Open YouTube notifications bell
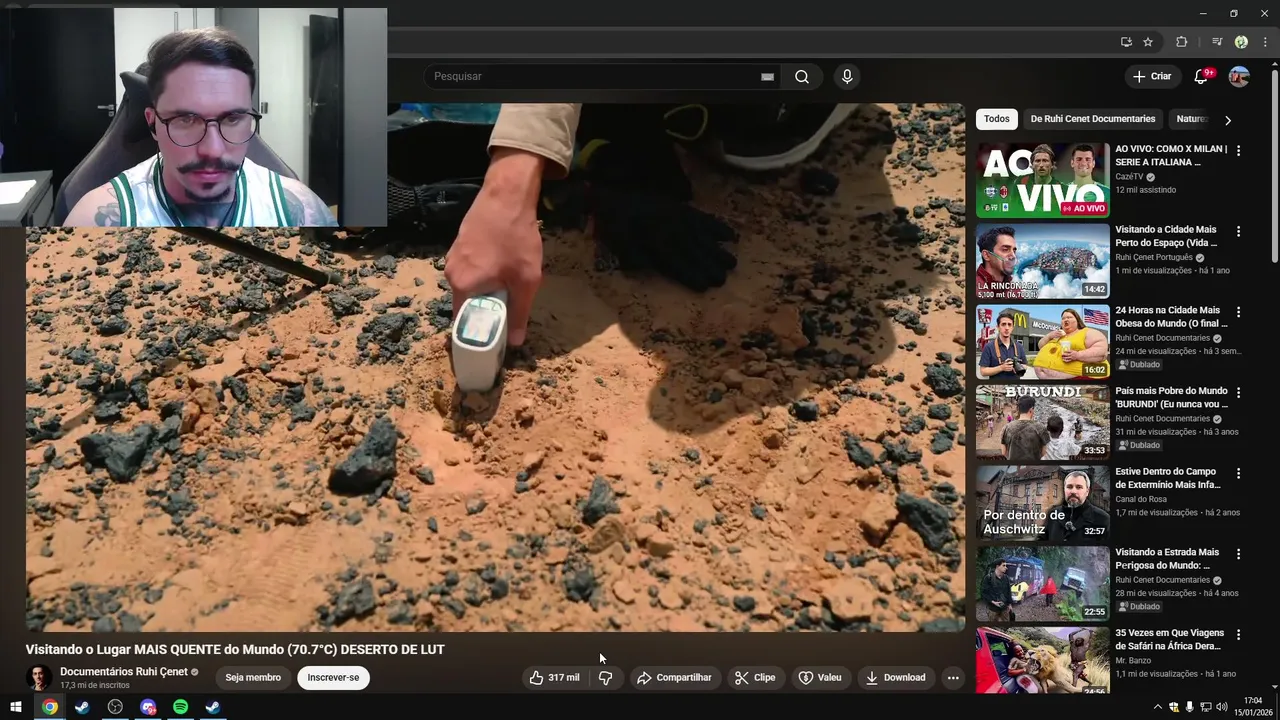 [1202, 77]
